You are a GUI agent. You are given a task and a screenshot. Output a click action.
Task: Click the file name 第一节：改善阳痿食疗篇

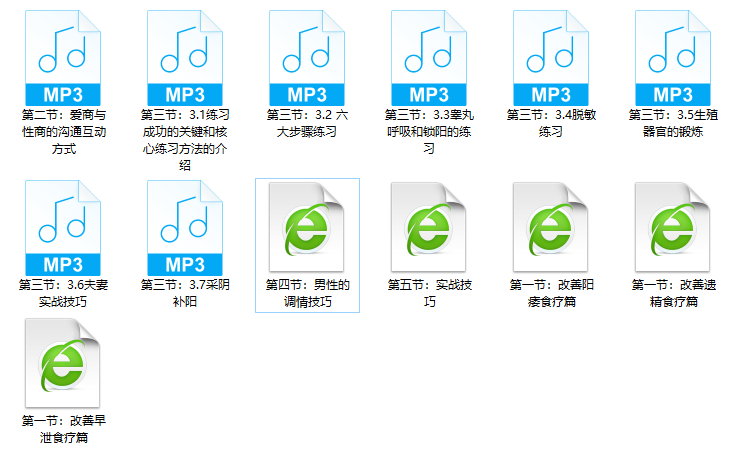(551, 293)
